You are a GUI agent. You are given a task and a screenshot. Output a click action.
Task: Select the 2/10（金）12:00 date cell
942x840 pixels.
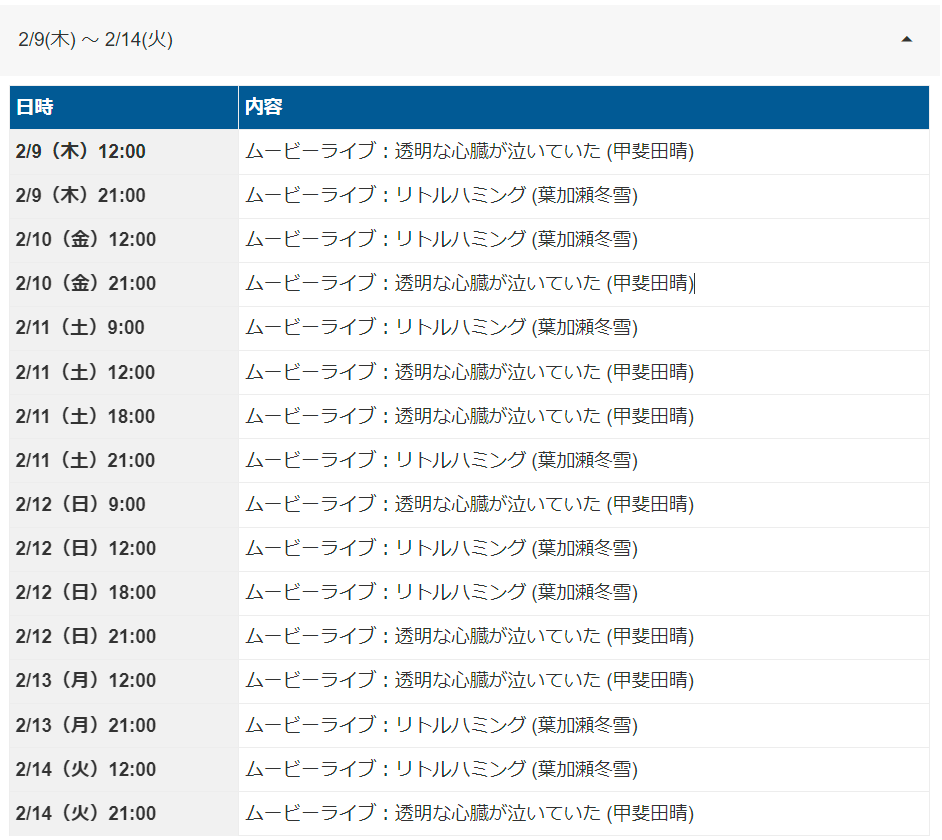(x=124, y=240)
